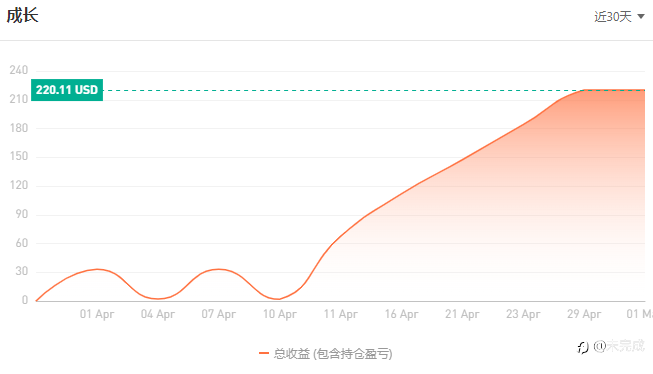Select the 07 Apr date on the axis
This screenshot has height=374, width=653.
[219, 314]
